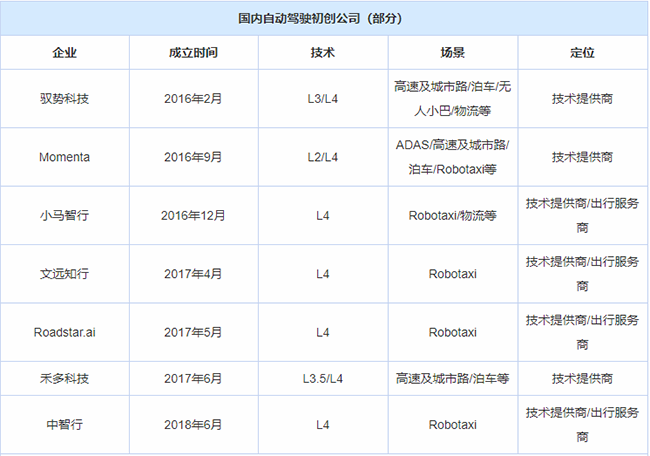Click L4 in the Roadstar.ai row
650x456 pixels.
tap(323, 332)
